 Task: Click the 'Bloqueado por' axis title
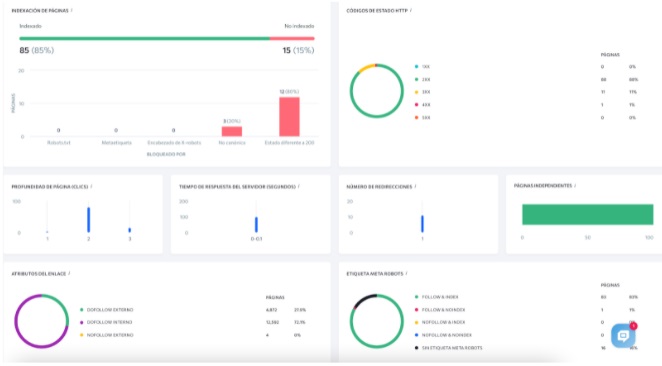166,154
